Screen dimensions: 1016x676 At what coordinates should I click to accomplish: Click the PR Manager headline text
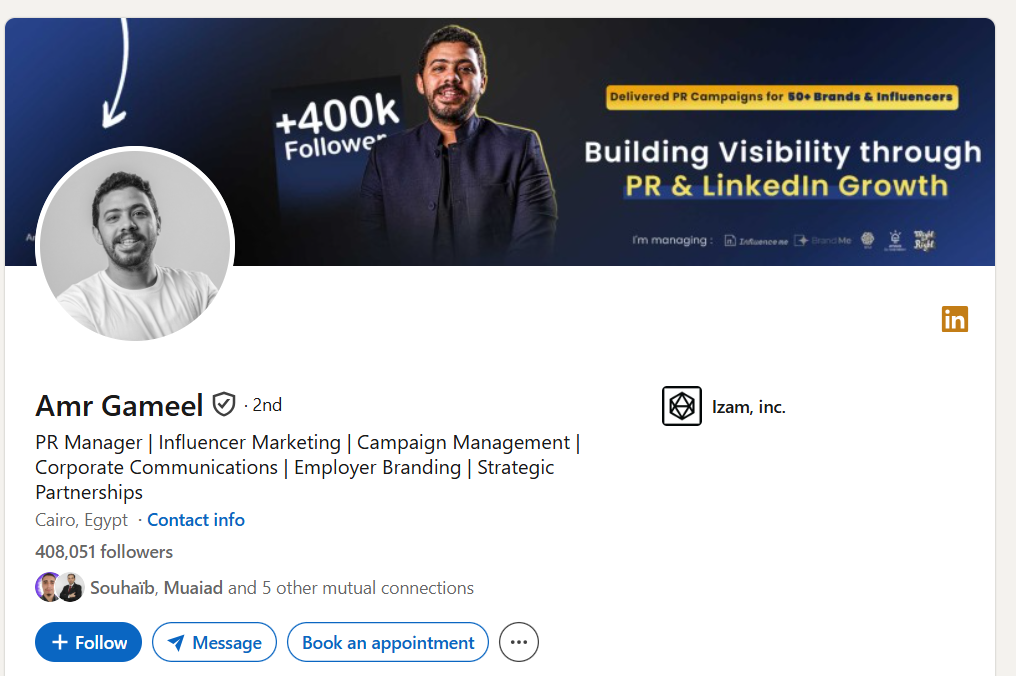(x=308, y=467)
